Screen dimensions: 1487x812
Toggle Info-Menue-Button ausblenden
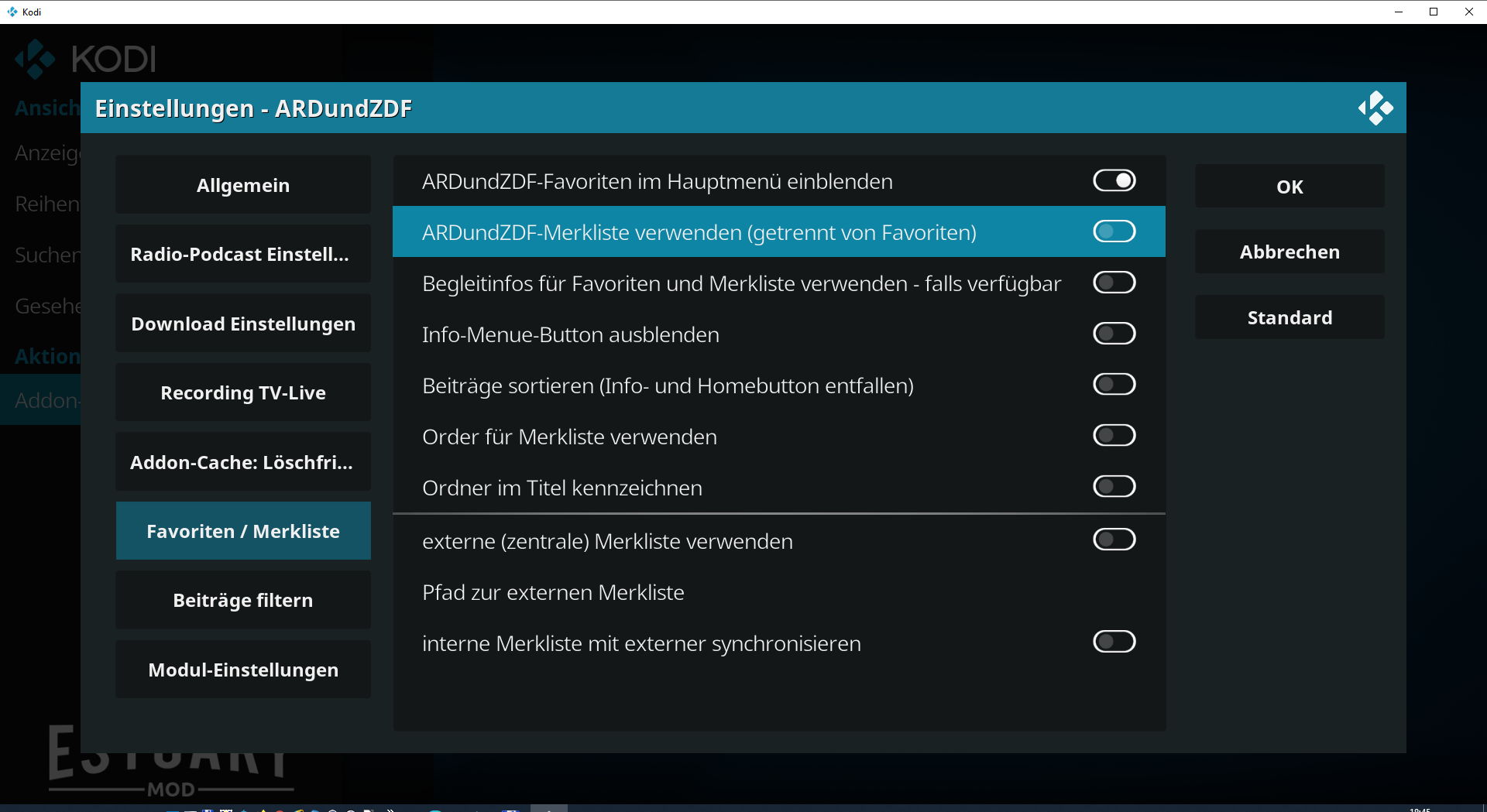(x=1114, y=334)
